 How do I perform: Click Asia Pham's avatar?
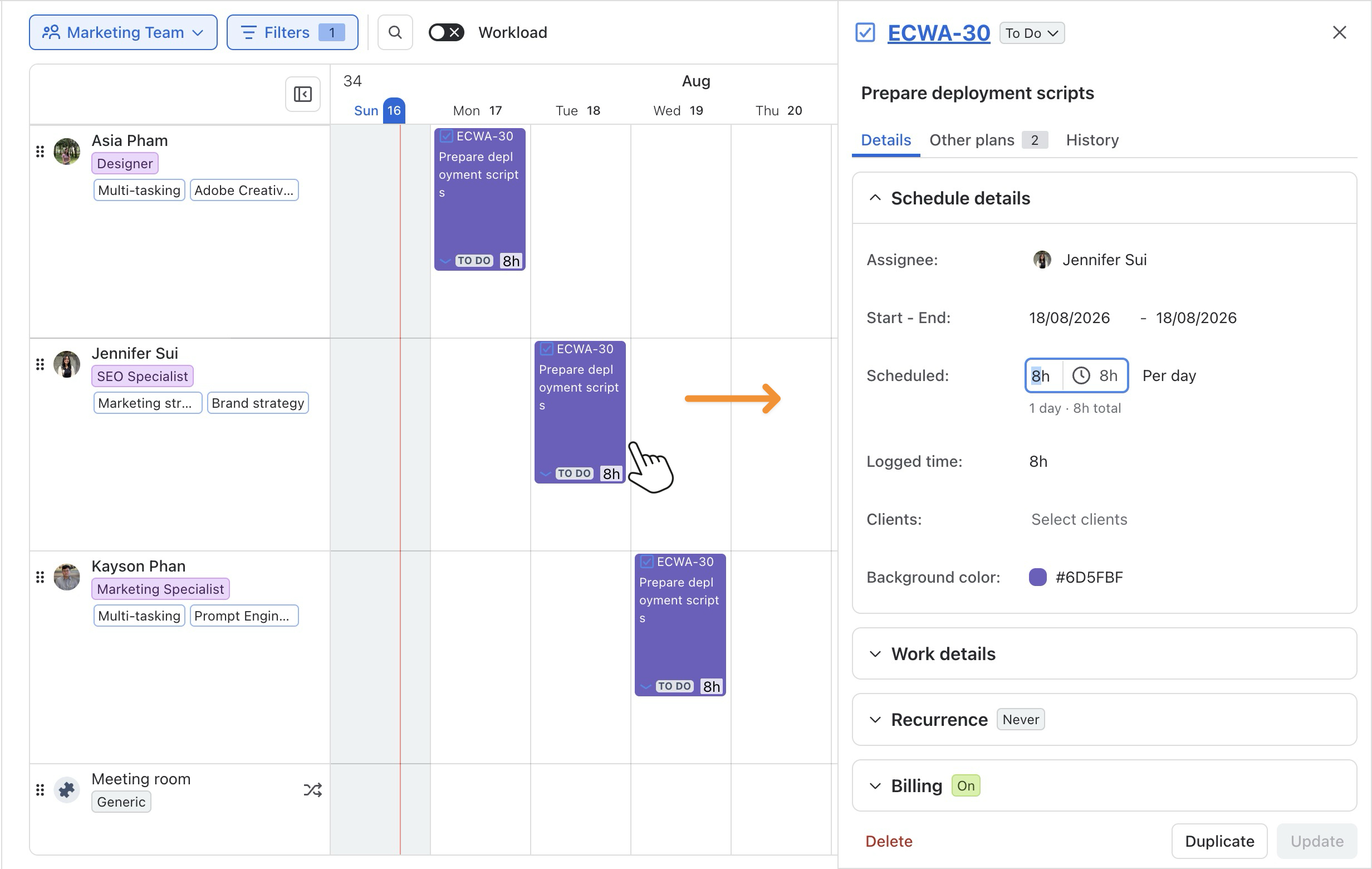coord(67,152)
